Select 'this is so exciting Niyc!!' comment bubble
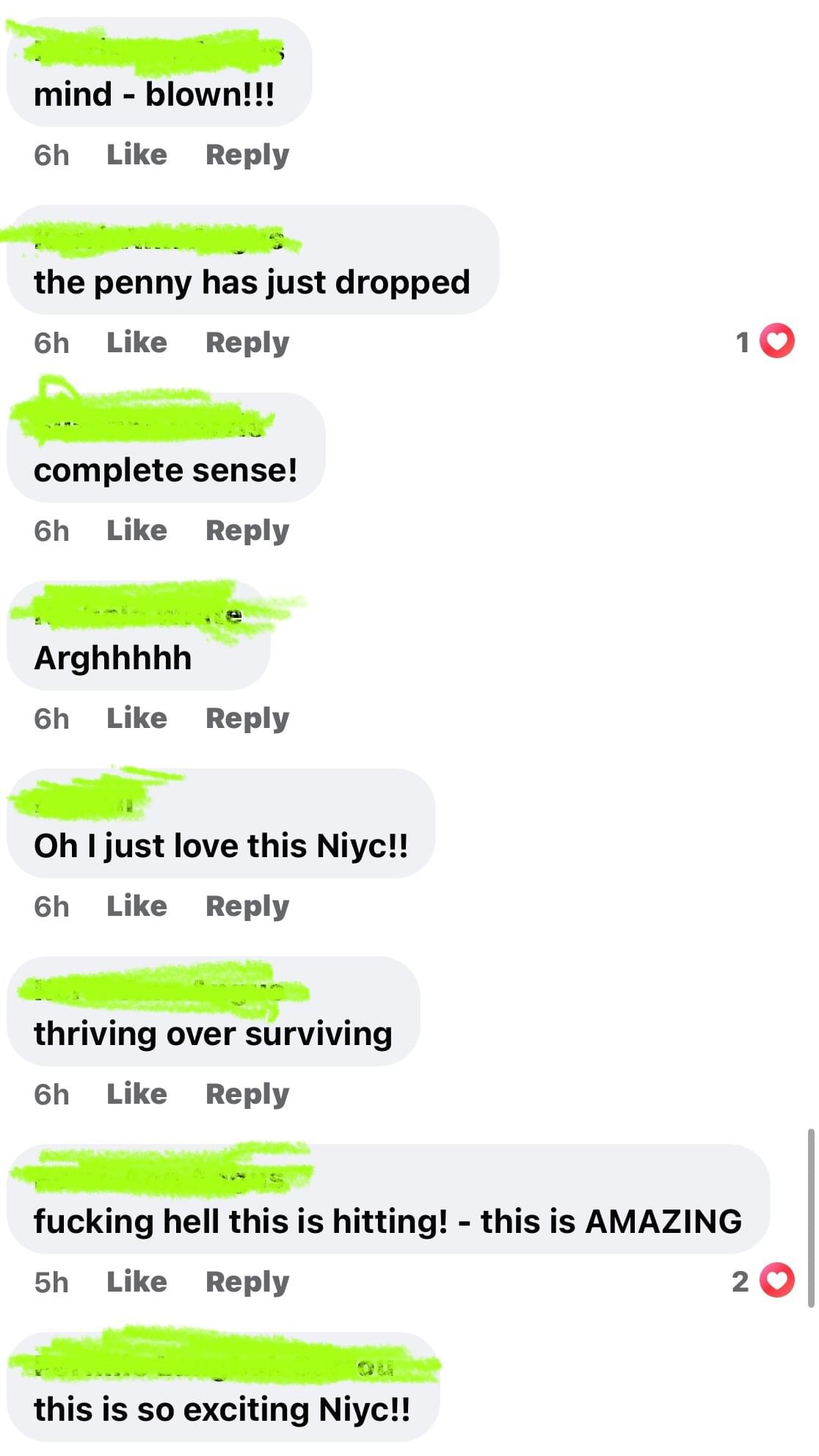This screenshot has width=819, height=1456. [x=223, y=1386]
